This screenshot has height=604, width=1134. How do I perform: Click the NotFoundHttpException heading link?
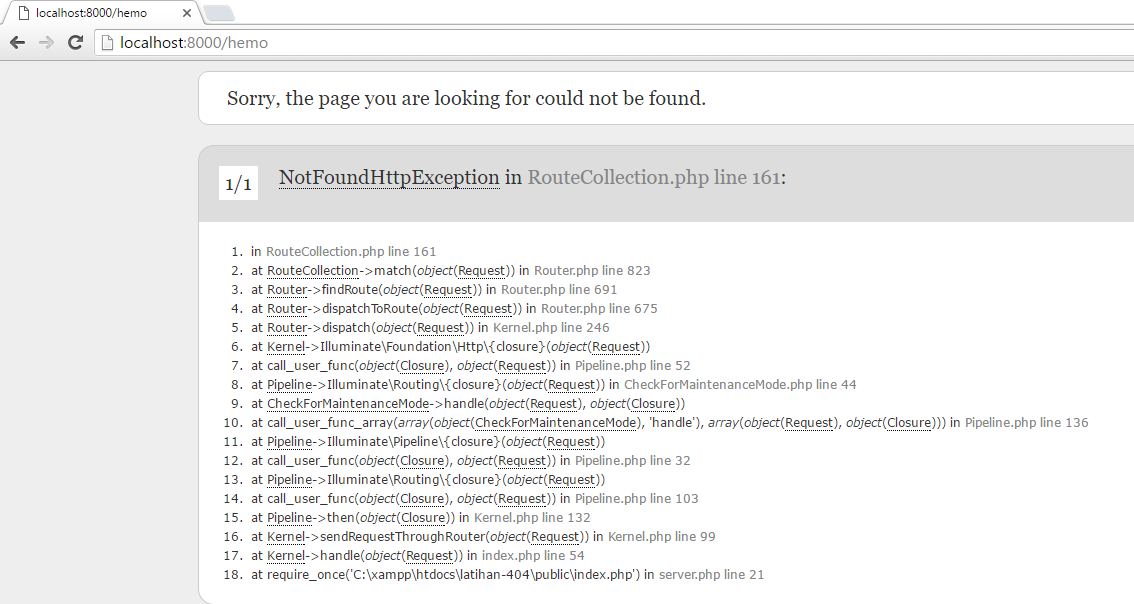click(388, 177)
